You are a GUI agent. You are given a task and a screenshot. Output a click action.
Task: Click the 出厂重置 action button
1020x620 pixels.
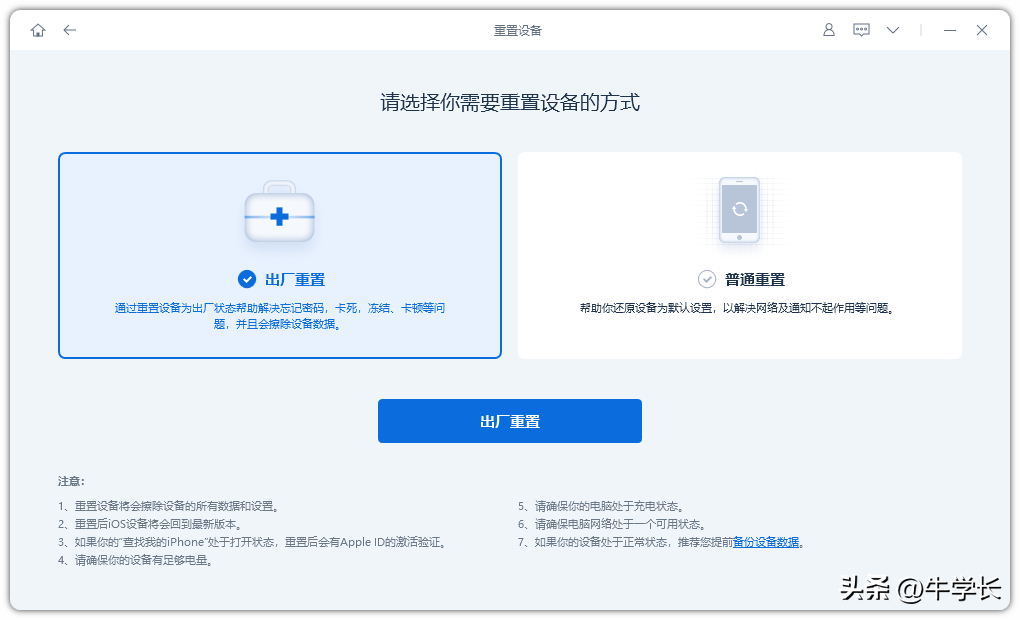pos(510,421)
